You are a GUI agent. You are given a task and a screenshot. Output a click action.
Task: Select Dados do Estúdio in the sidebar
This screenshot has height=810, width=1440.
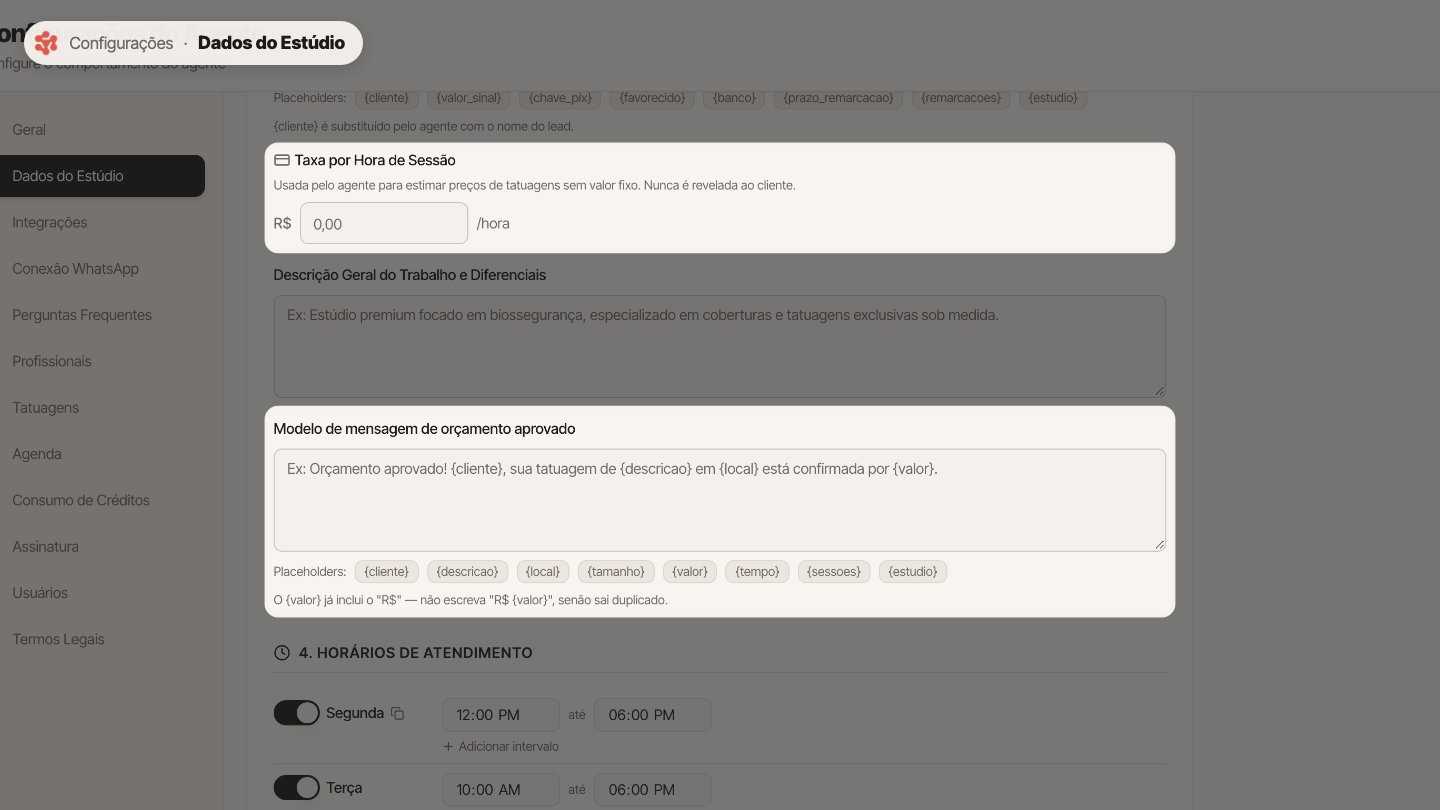click(x=103, y=176)
